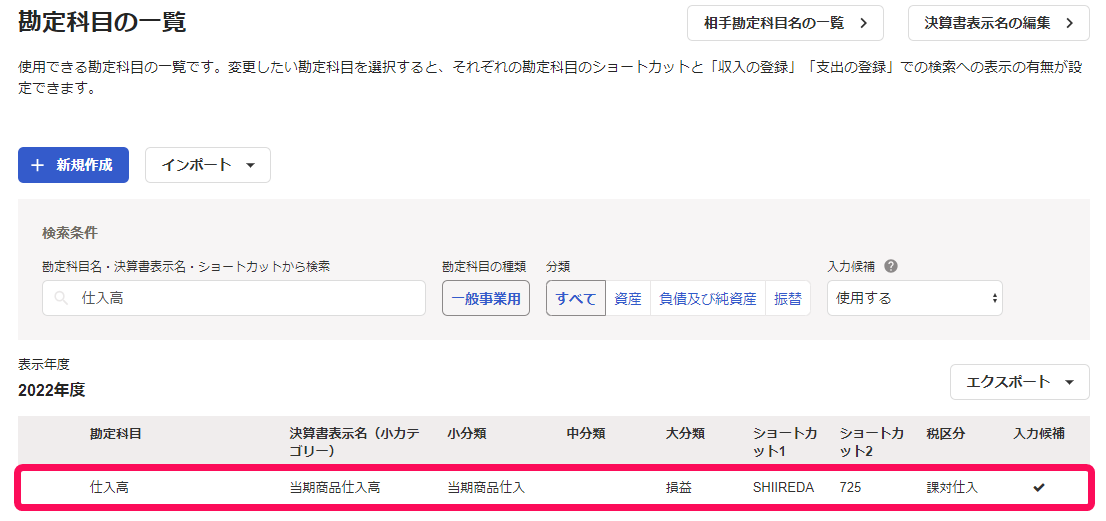Toggle the 一般事業用 account type button
Image resolution: width=1106 pixels, height=521 pixels.
click(x=486, y=298)
